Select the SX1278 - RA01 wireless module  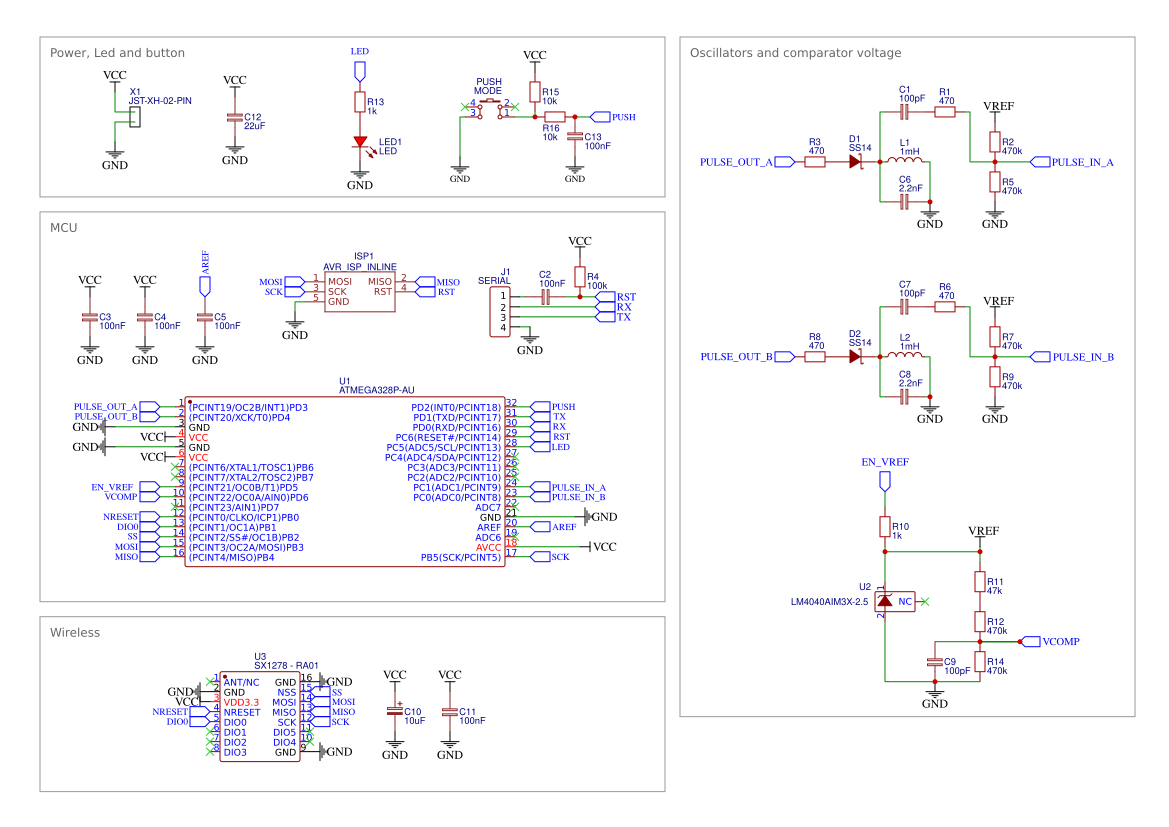click(x=262, y=718)
